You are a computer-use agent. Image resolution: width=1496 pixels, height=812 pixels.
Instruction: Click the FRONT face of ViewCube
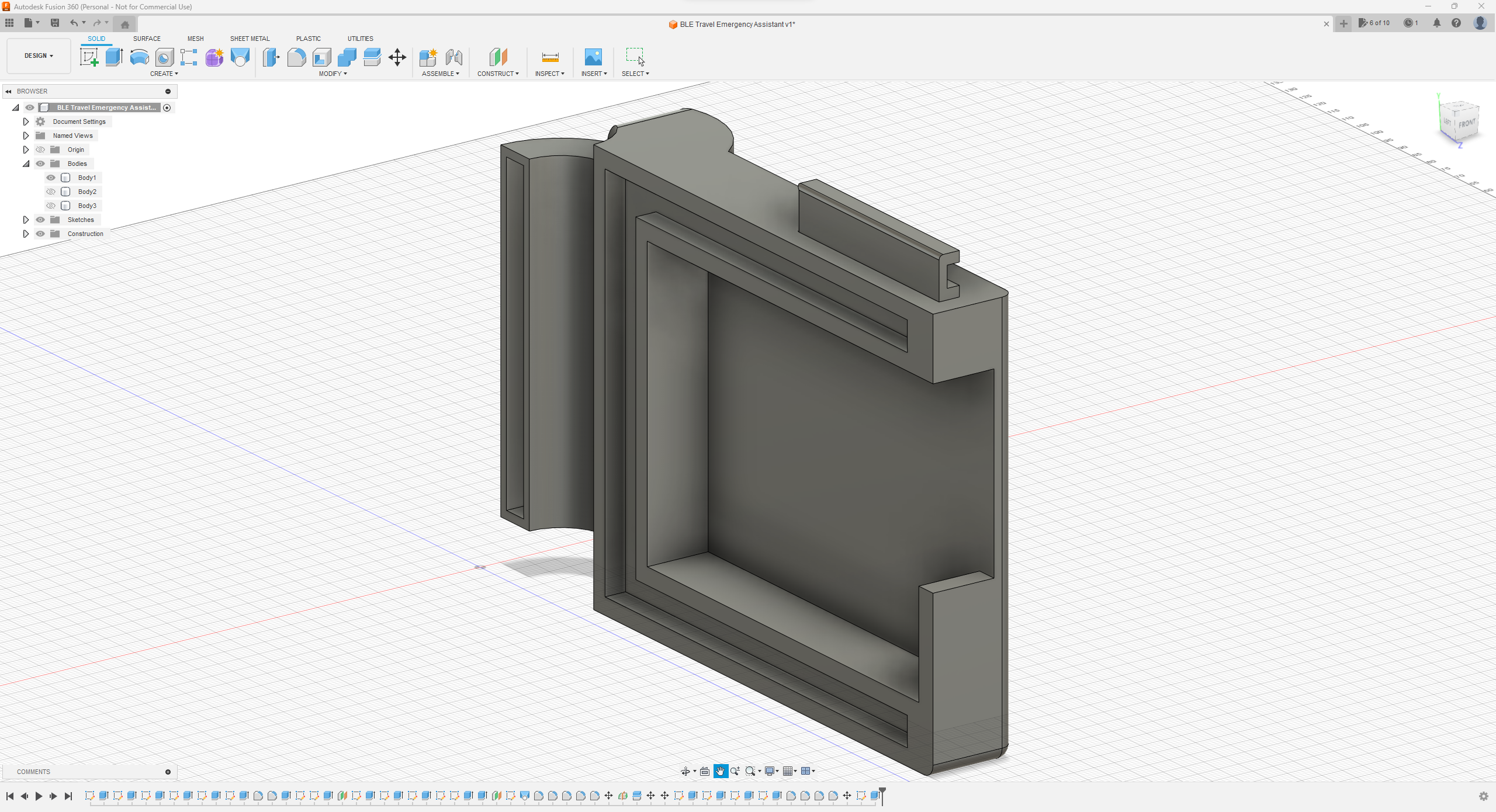pyautogui.click(x=1466, y=124)
